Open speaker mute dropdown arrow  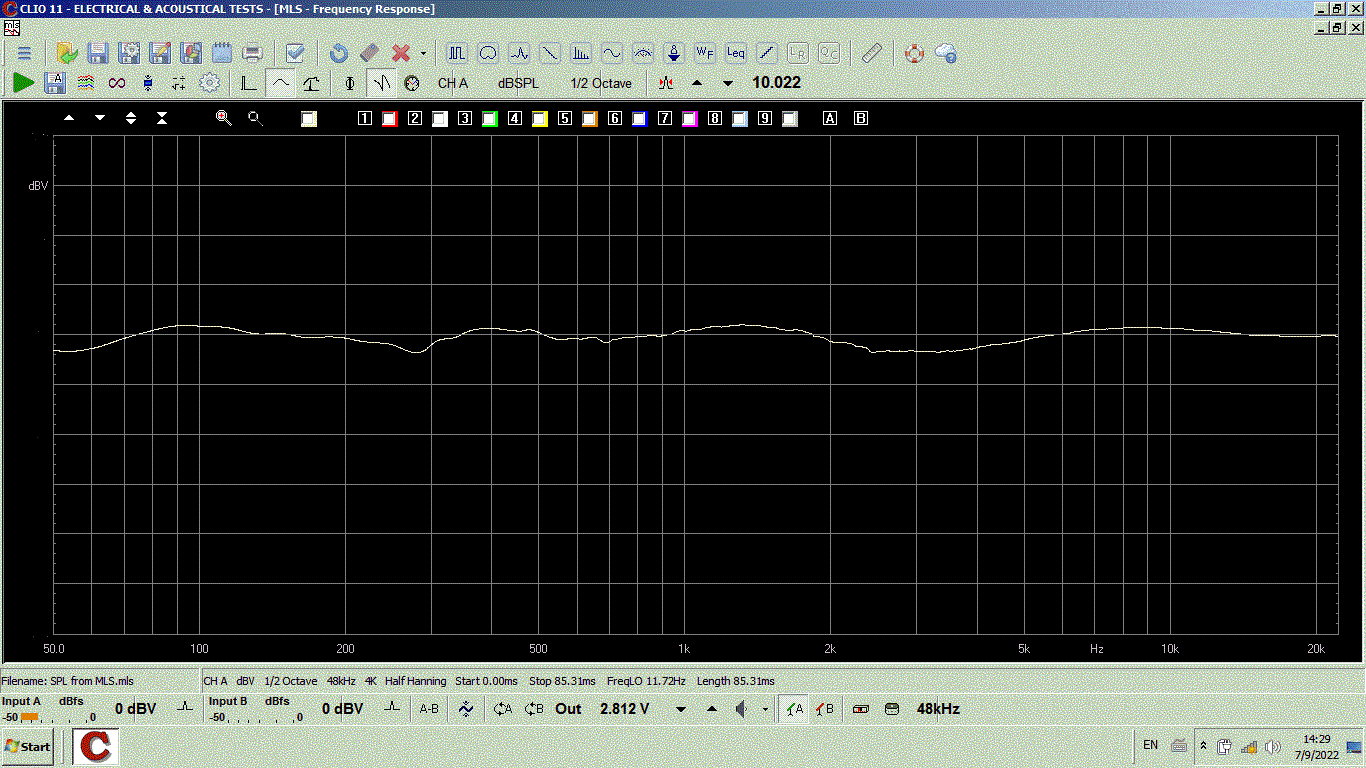pyautogui.click(x=765, y=709)
